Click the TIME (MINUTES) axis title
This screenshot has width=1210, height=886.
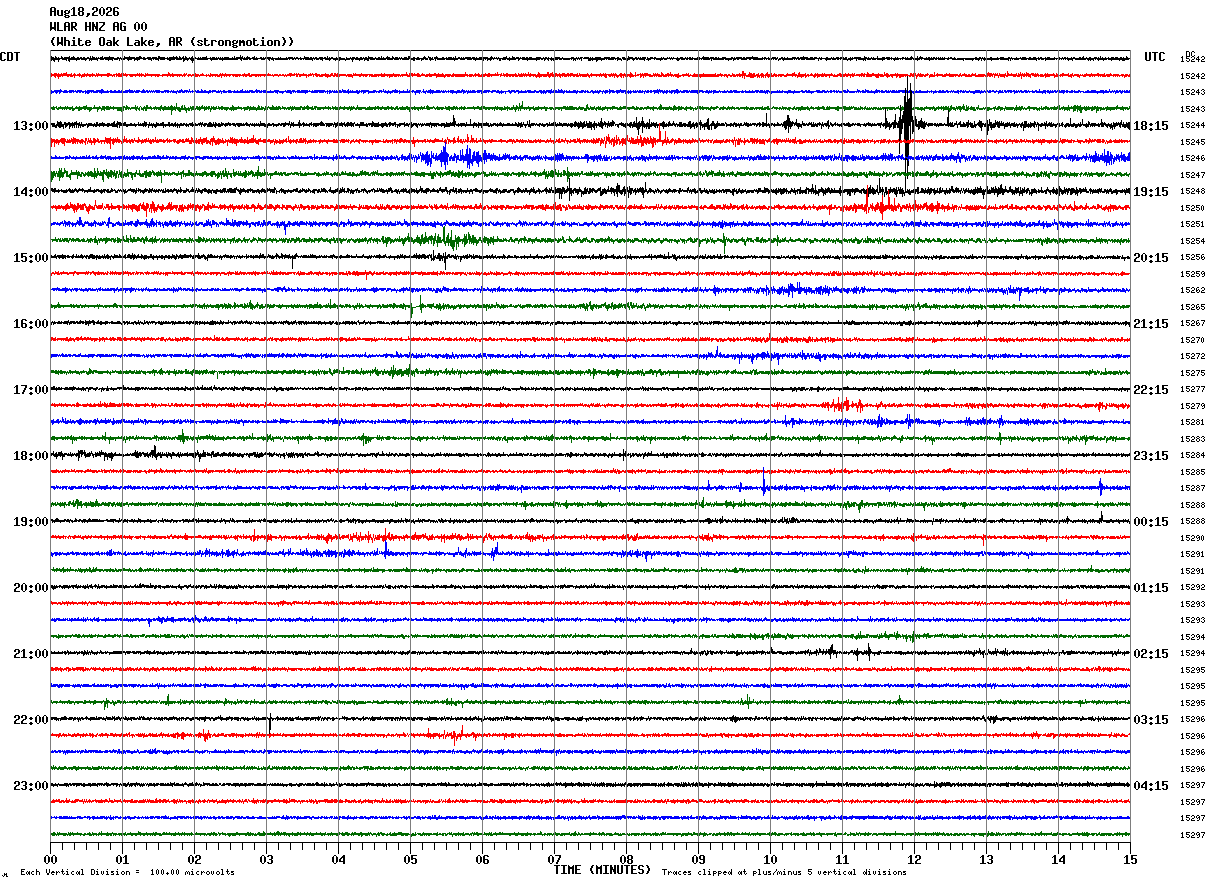tap(602, 870)
